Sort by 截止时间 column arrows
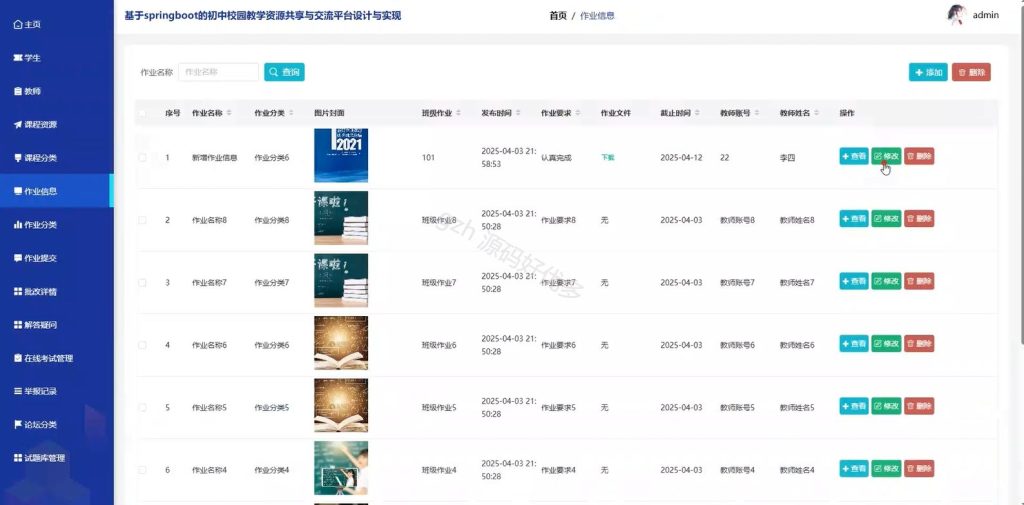 (697, 113)
